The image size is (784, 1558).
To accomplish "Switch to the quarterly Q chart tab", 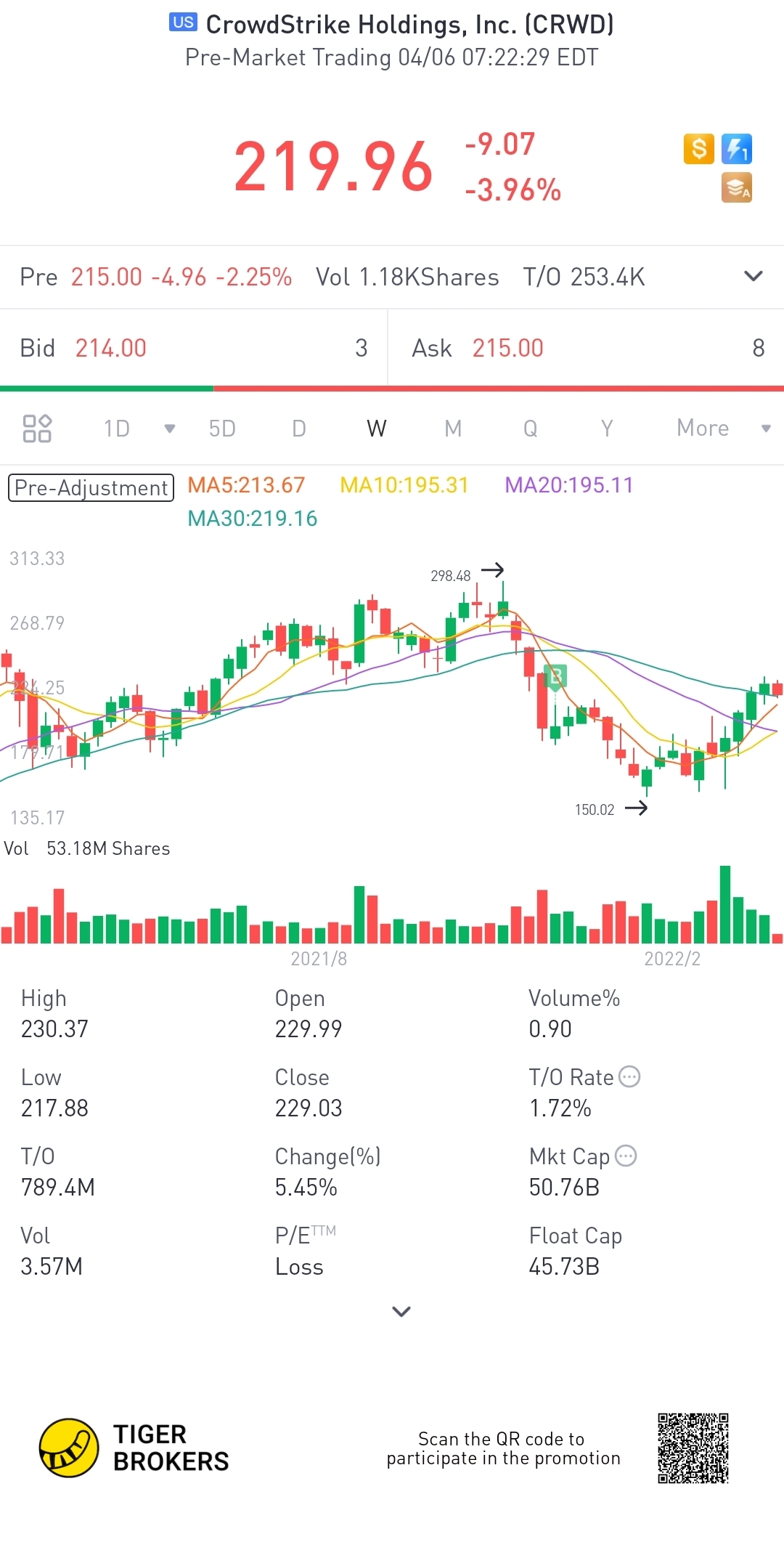I will point(531,429).
